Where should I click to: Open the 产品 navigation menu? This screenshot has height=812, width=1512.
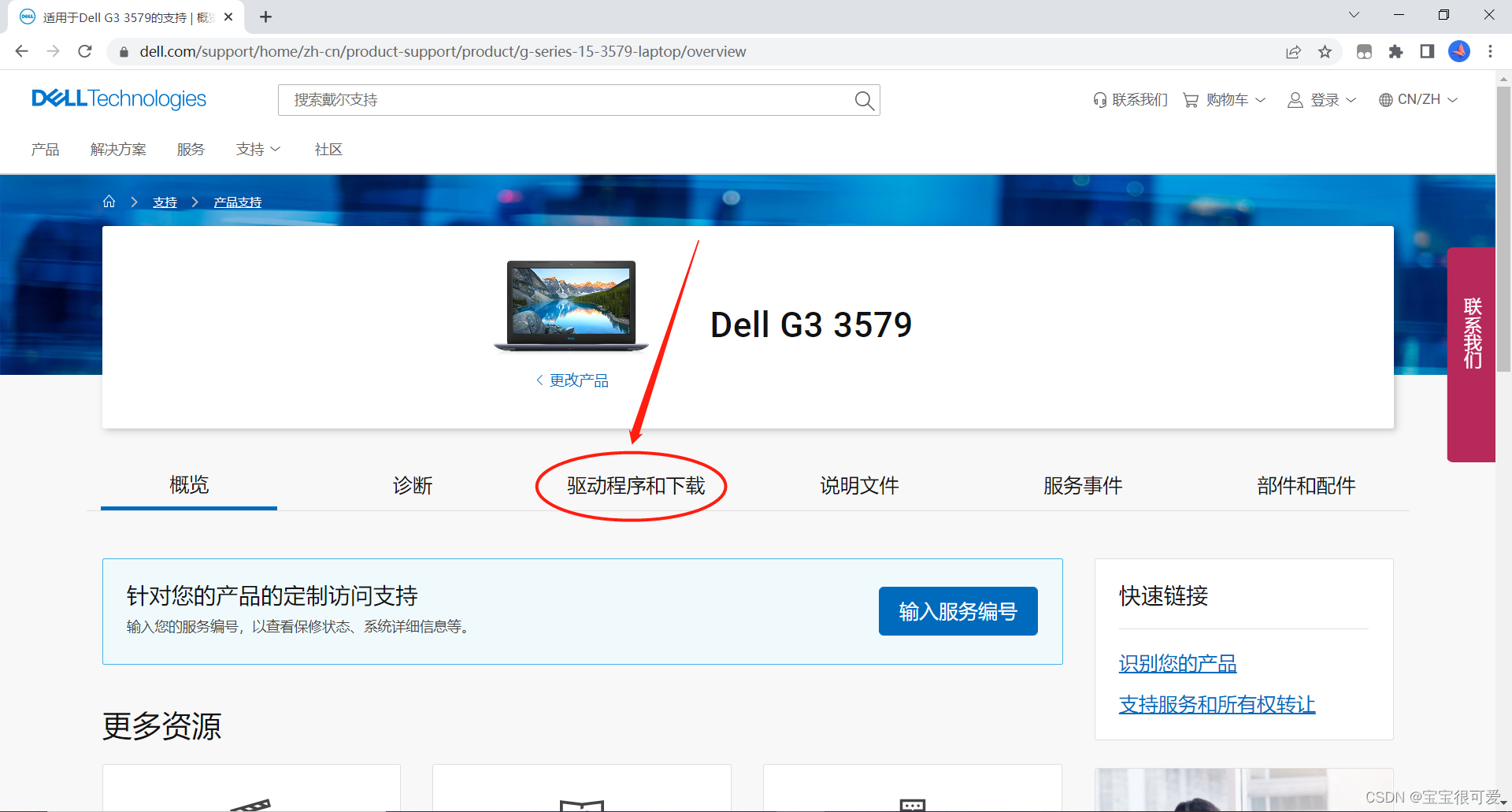tap(46, 149)
